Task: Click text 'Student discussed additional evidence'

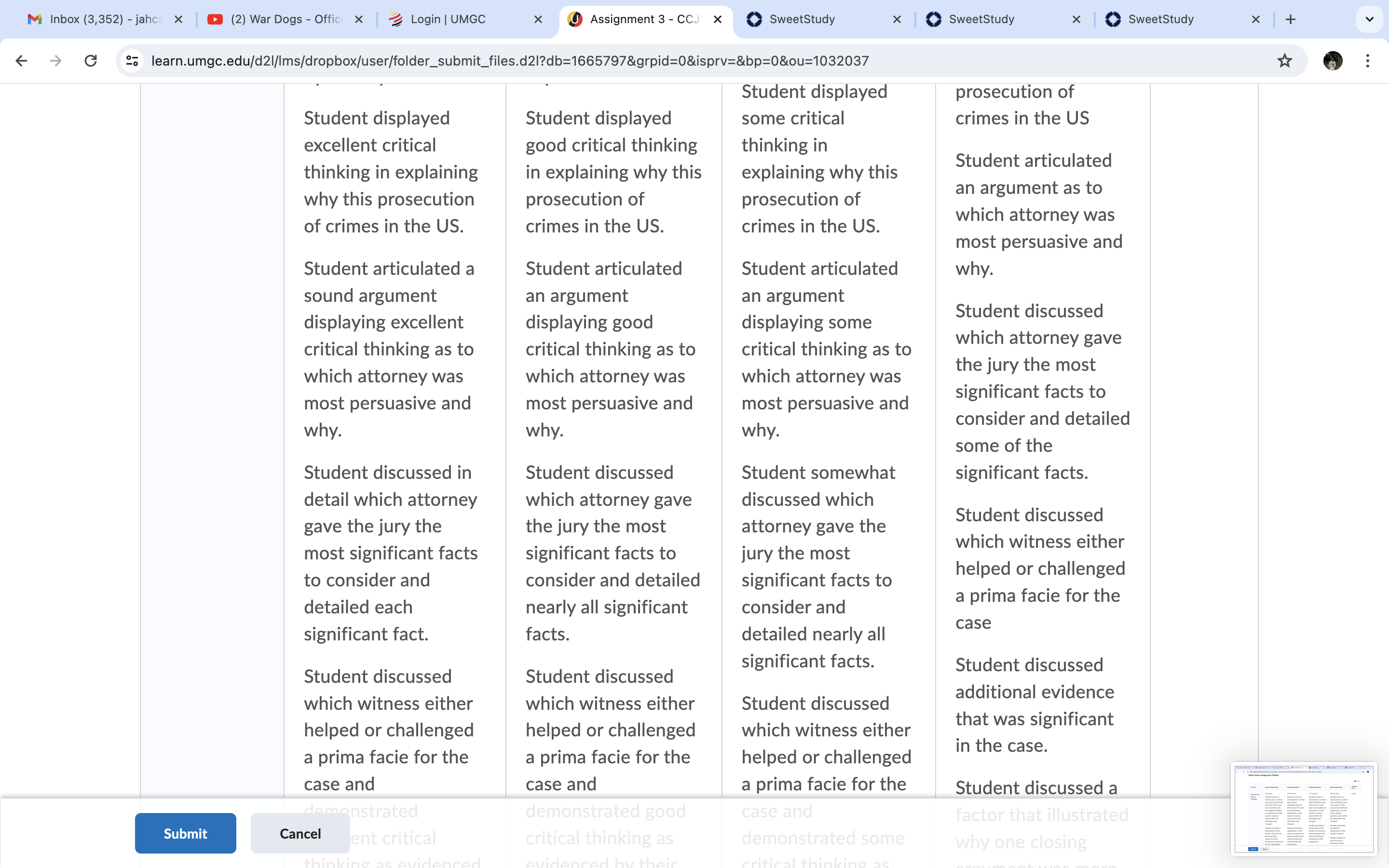Action: (x=1035, y=678)
